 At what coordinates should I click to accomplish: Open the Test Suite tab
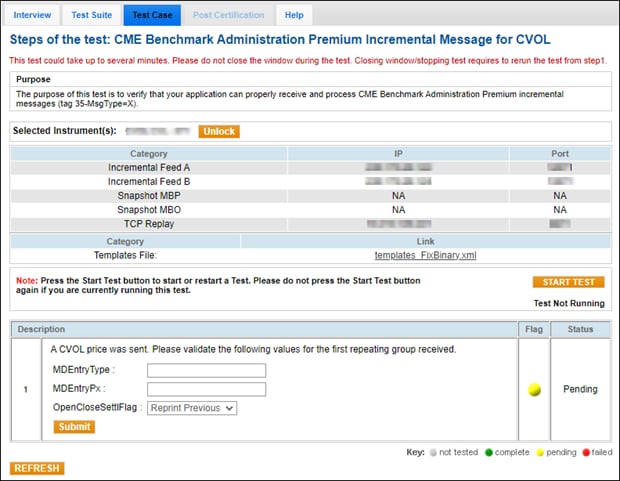point(92,15)
